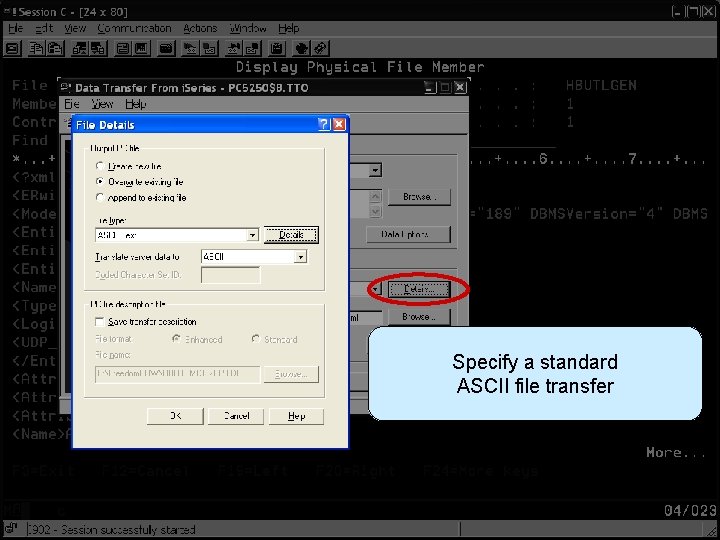Click 'HBUTLGEN' library name text
720x540 pixels.
601,85
